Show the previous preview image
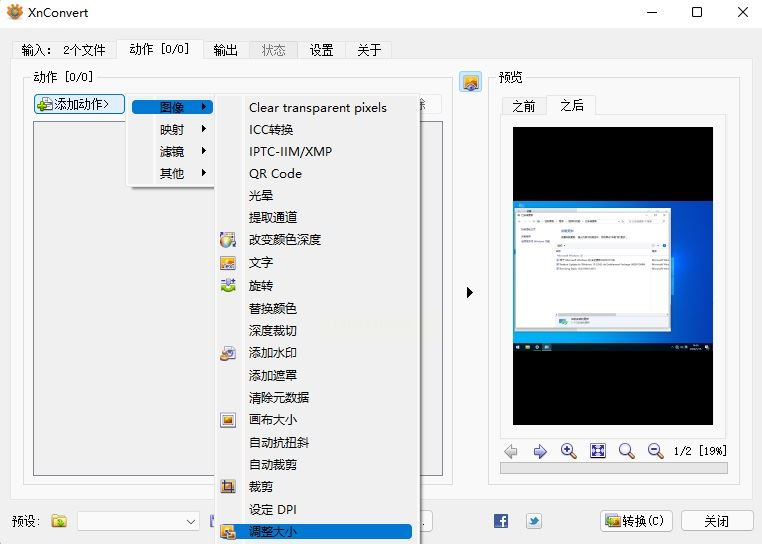Screen dimensions: 762x544 511,451
